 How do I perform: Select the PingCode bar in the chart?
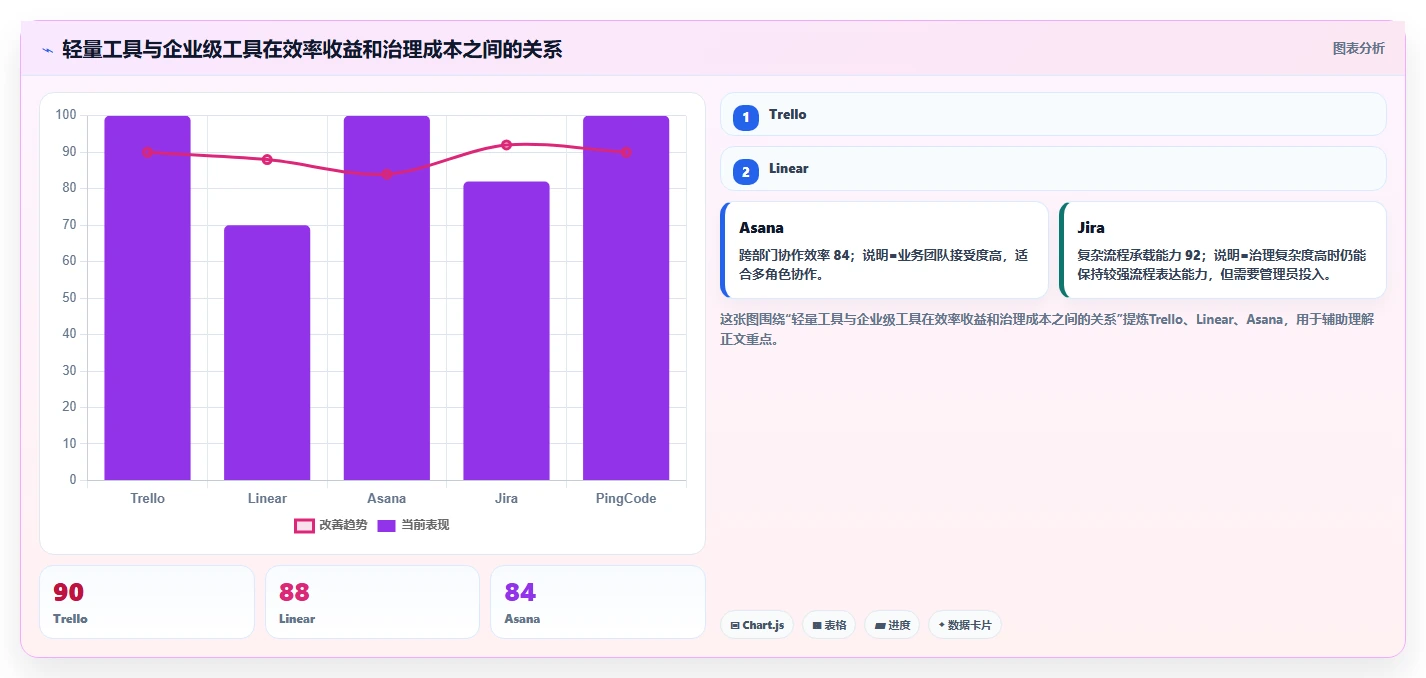click(x=626, y=298)
